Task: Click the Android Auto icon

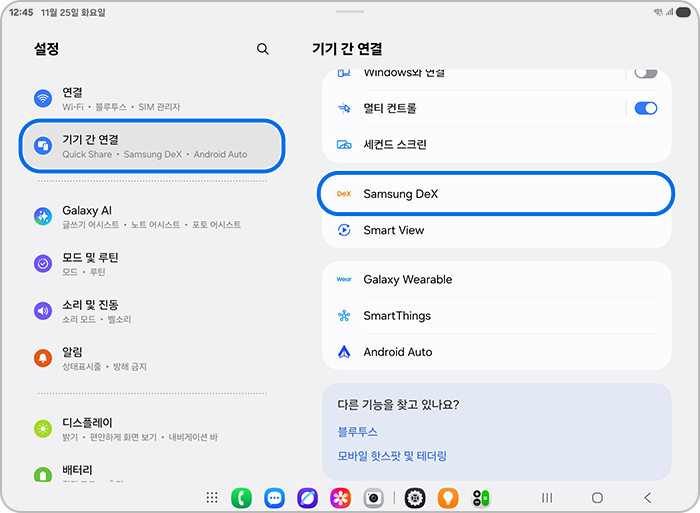Action: point(344,352)
